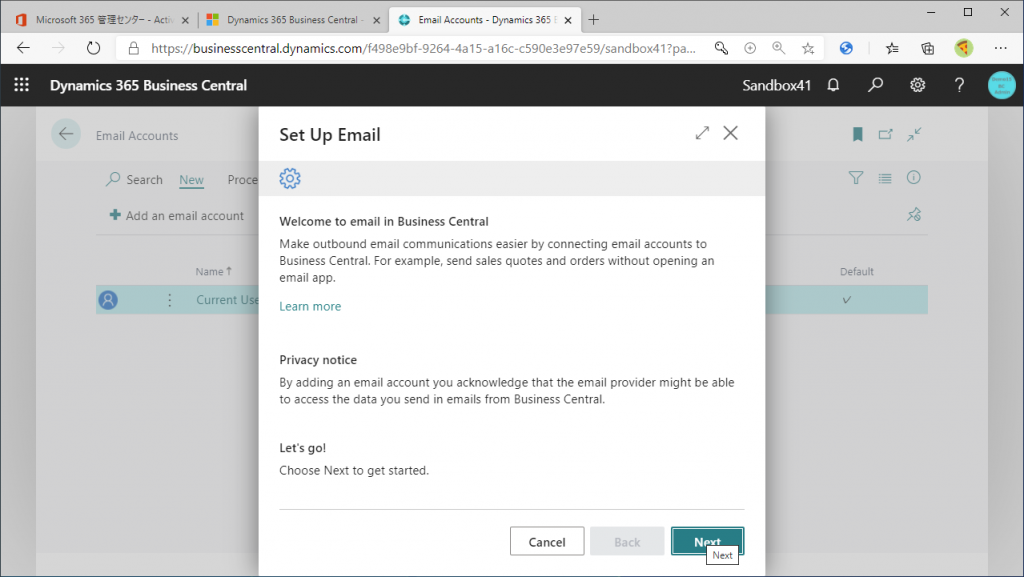Screen dimensions: 1024x577
Task: Click the zoom magnifier icon in address bar
Action: (x=778, y=48)
